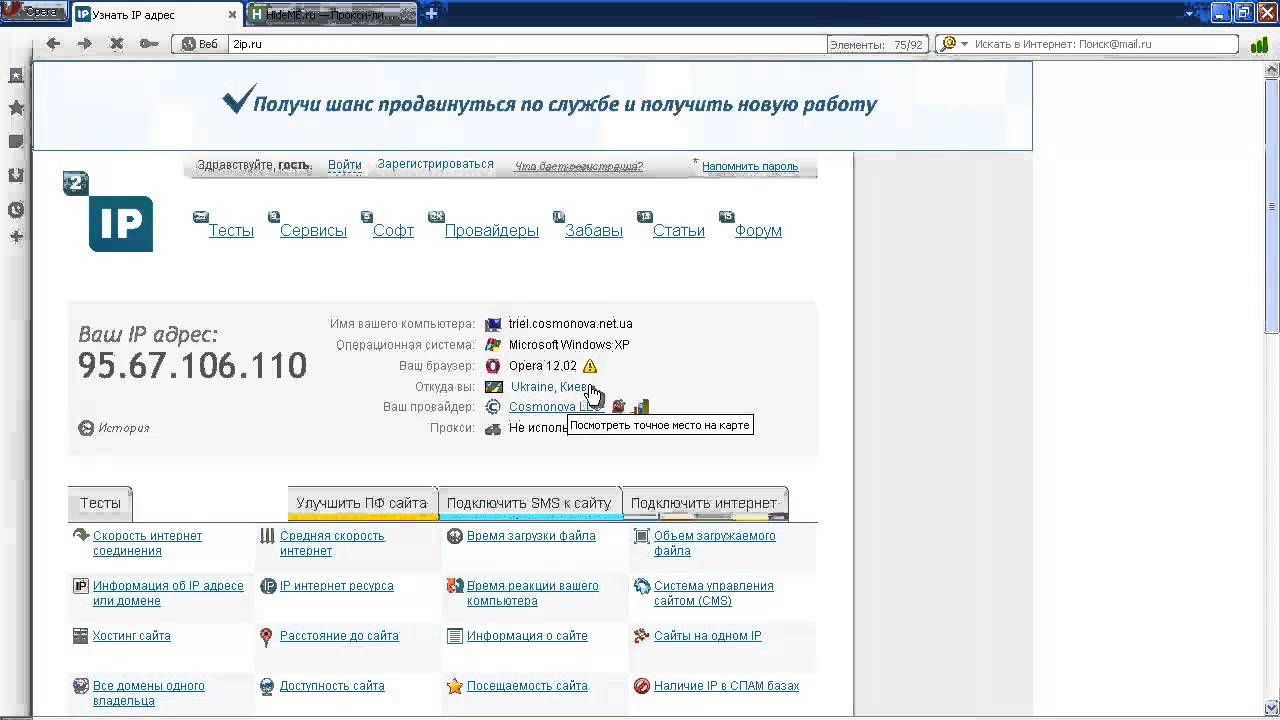Screen dimensions: 1280x720
Task: Open Доступность сайта link
Action: click(332, 686)
